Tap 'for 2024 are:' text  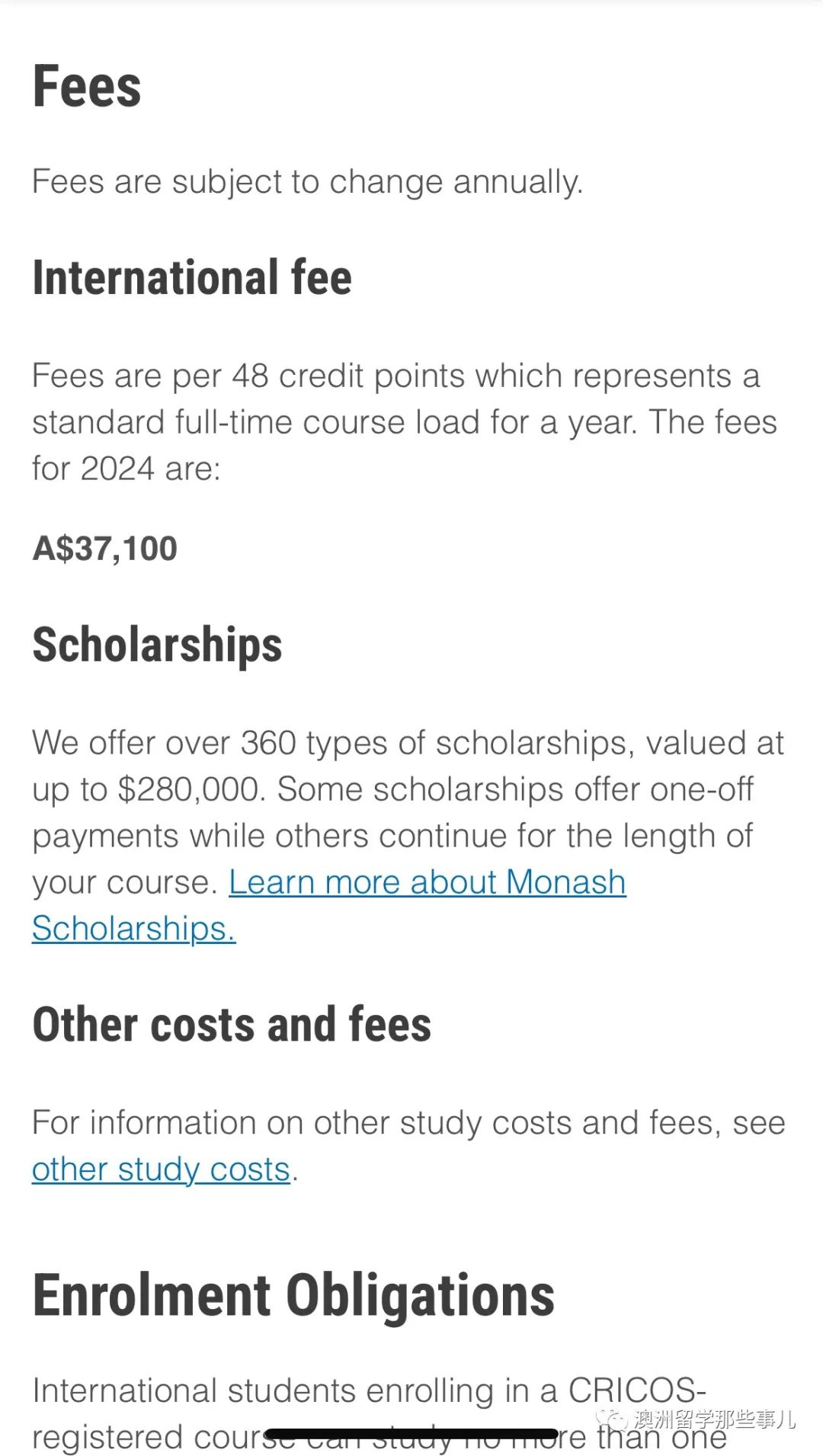click(x=126, y=469)
